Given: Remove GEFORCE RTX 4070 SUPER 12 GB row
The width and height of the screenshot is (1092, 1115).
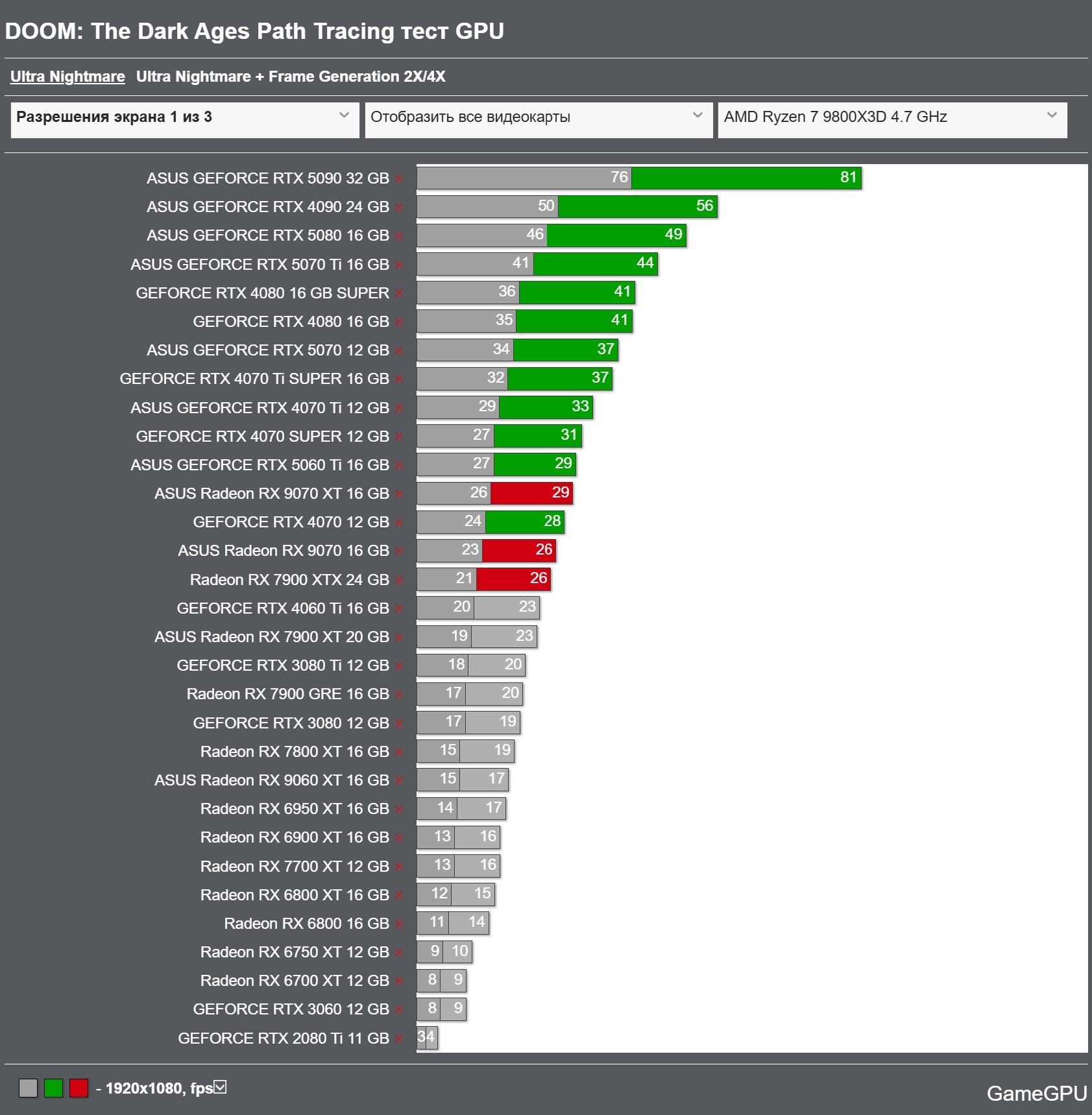Looking at the screenshot, I should tap(399, 438).
